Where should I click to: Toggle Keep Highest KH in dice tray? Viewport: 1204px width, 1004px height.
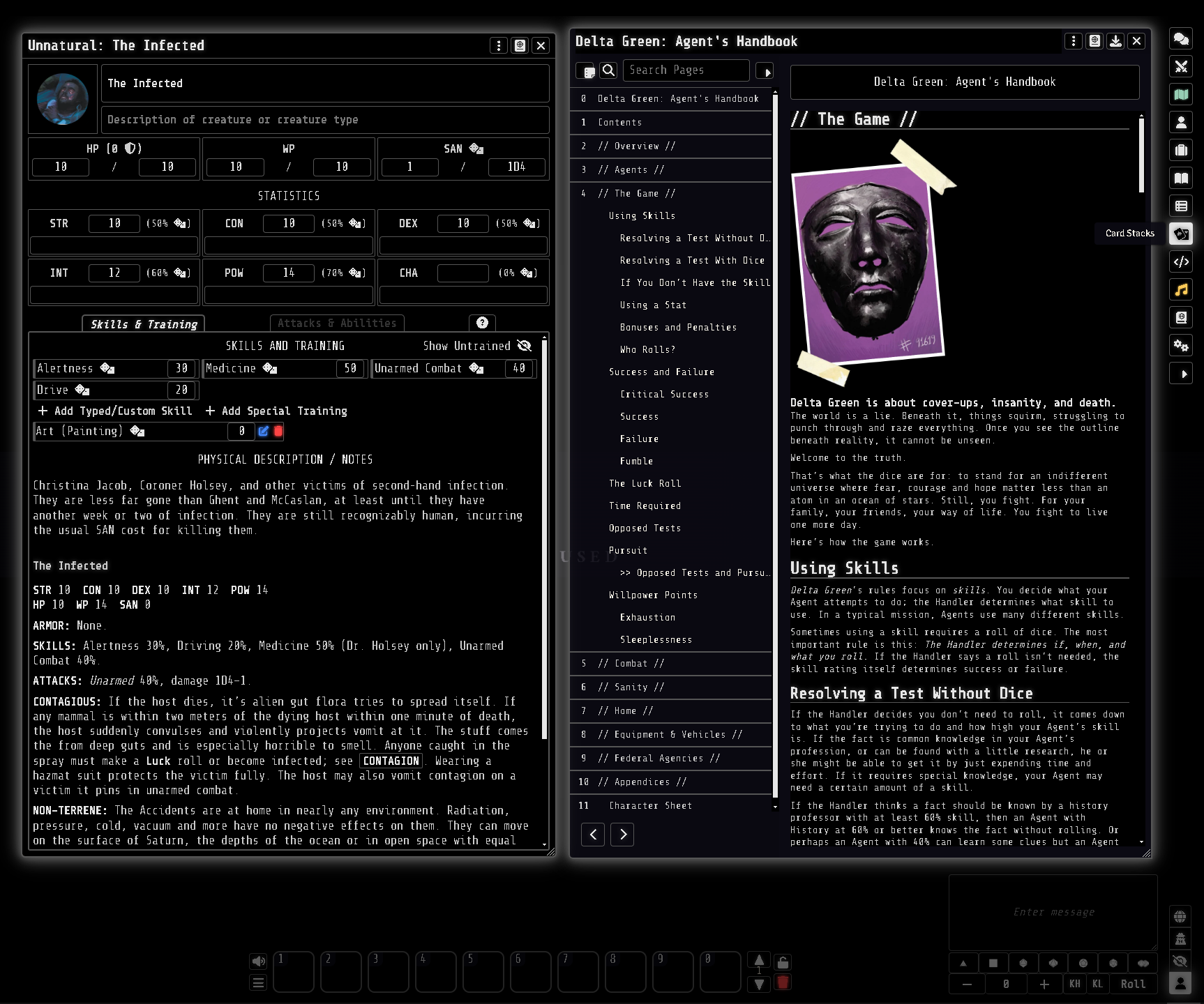1075,984
